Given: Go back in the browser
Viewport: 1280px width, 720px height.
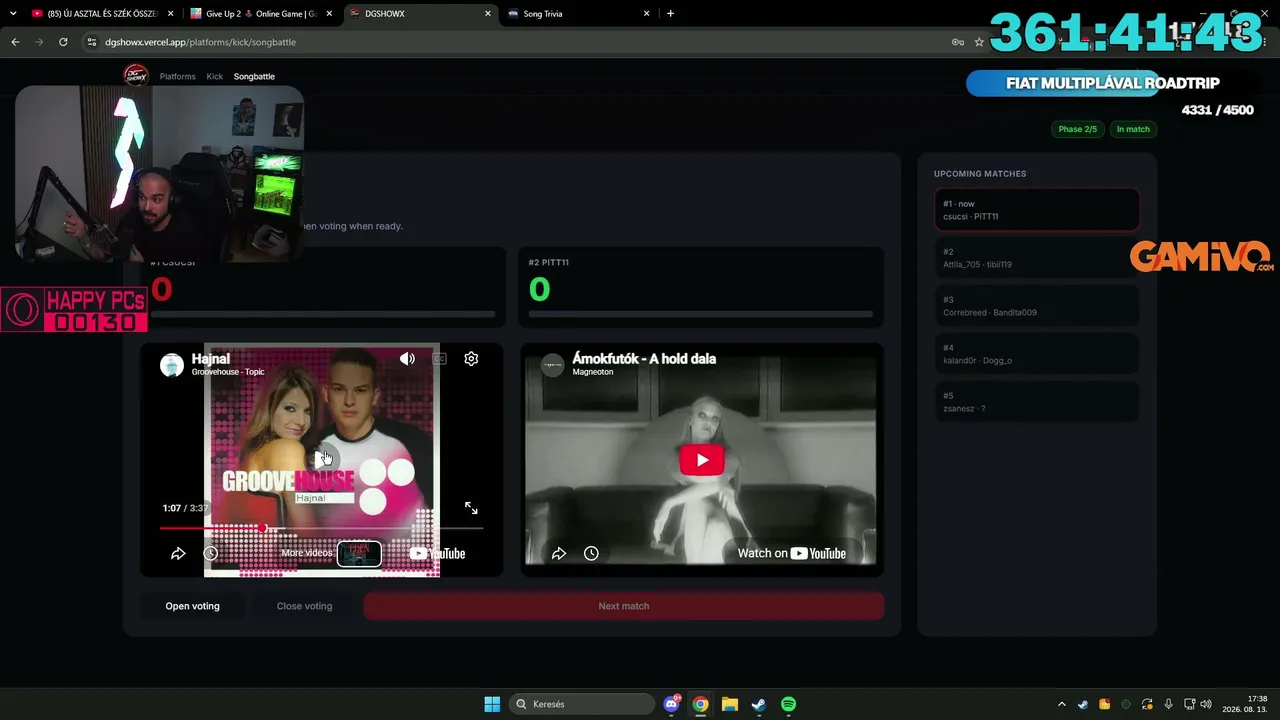Looking at the screenshot, I should tap(15, 42).
